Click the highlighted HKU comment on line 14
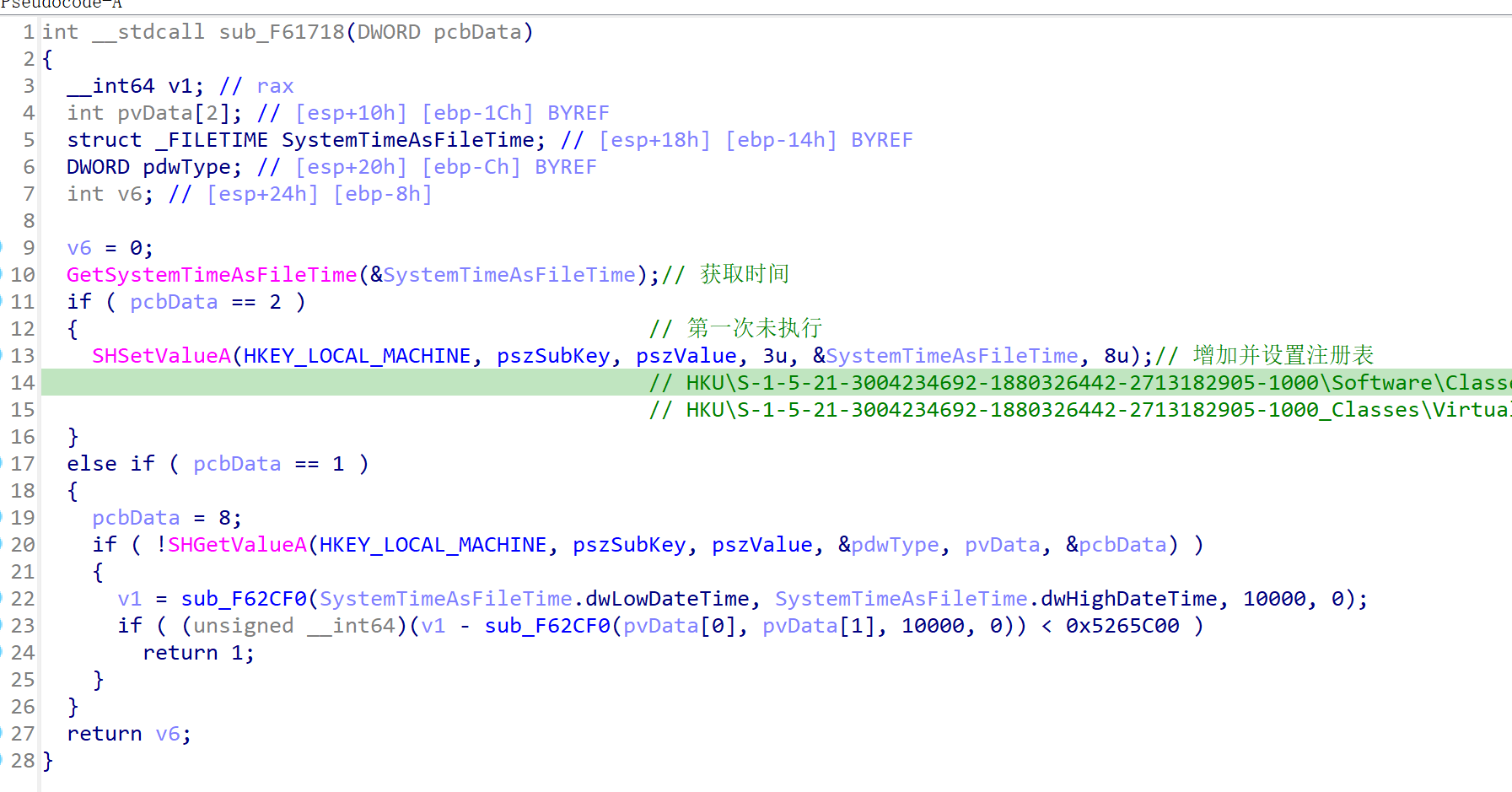 click(x=1079, y=383)
